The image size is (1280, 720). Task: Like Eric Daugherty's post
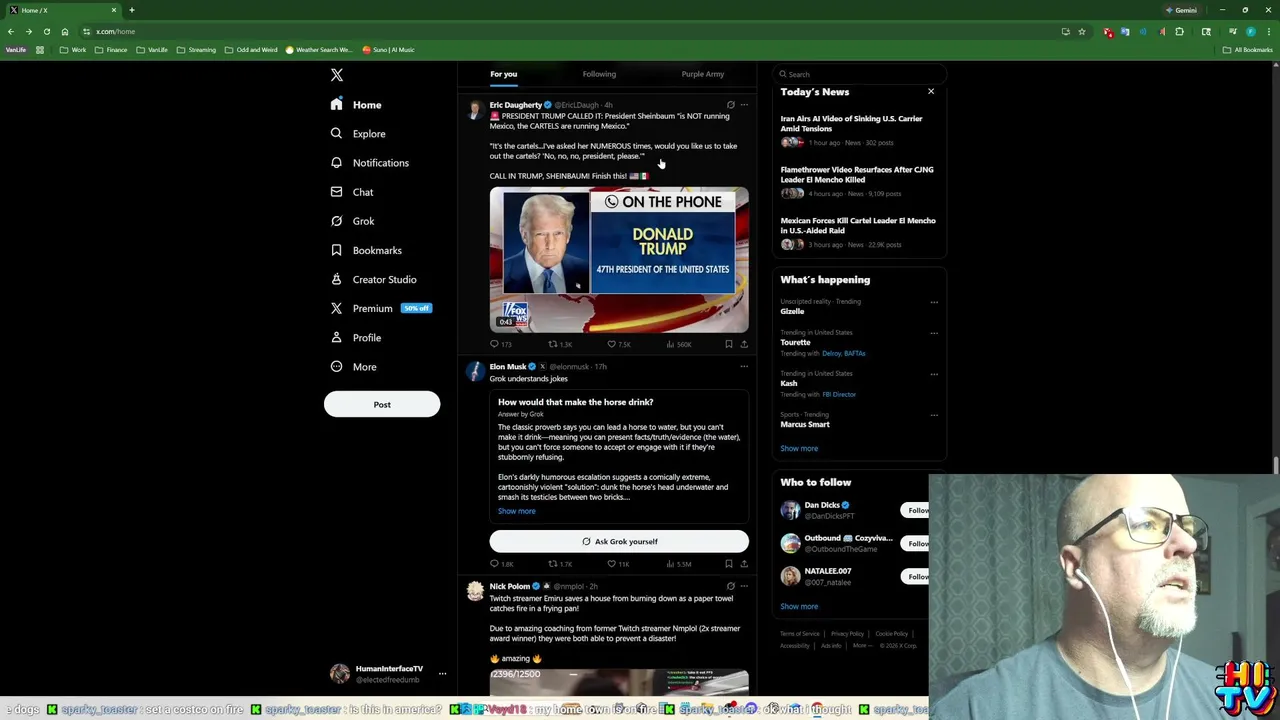tap(619, 344)
